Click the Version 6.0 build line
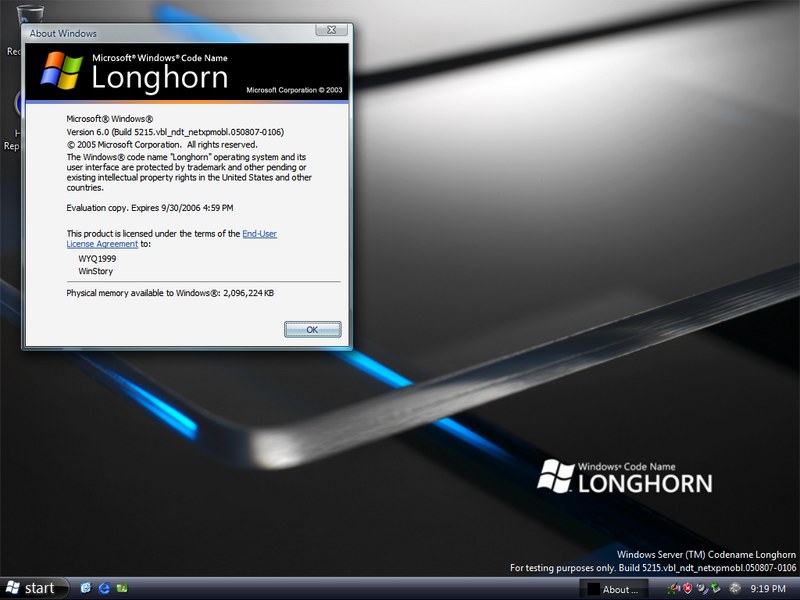The height and width of the screenshot is (600, 800). (175, 132)
